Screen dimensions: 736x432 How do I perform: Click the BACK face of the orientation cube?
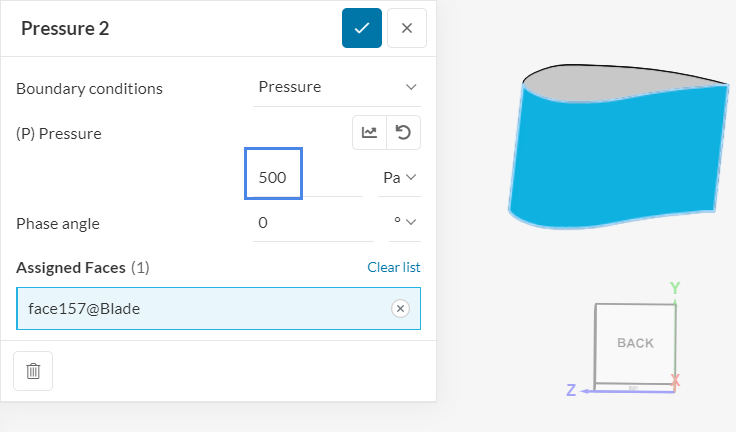coord(635,343)
